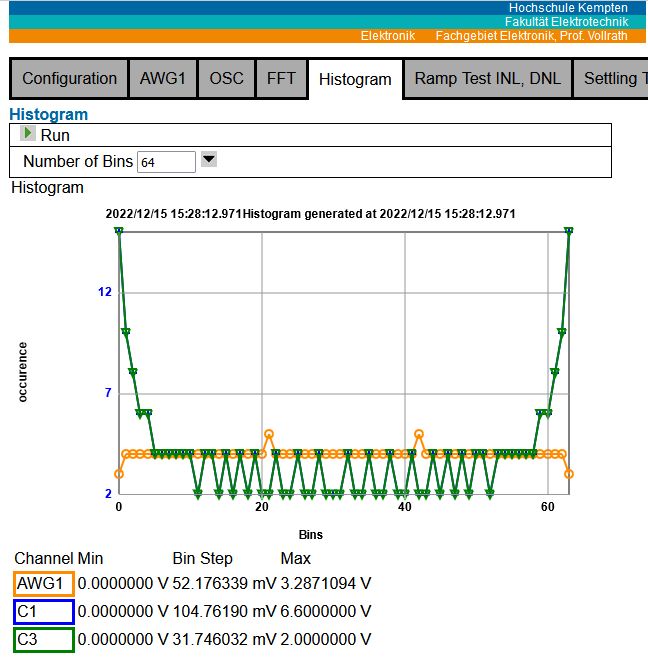Focus the Number of Bins input field

pyautogui.click(x=166, y=162)
